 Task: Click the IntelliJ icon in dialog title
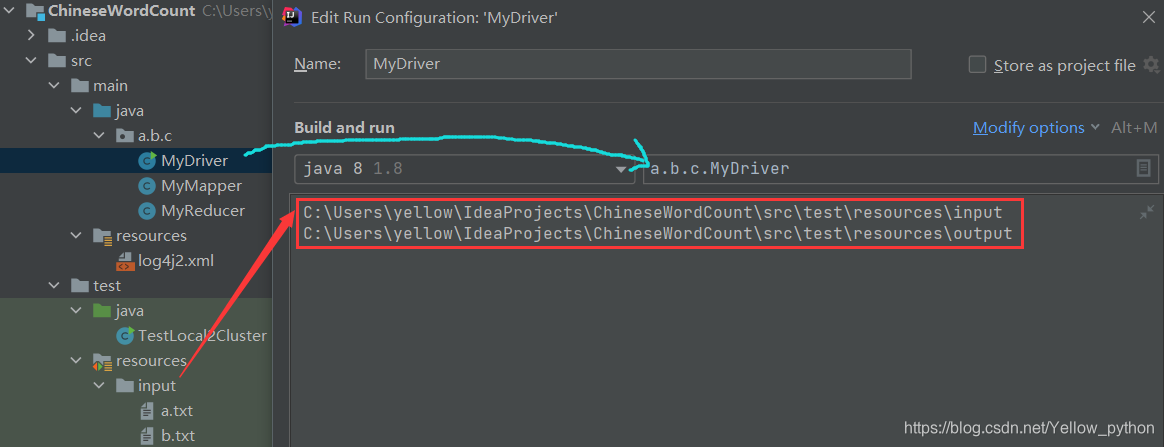click(293, 16)
